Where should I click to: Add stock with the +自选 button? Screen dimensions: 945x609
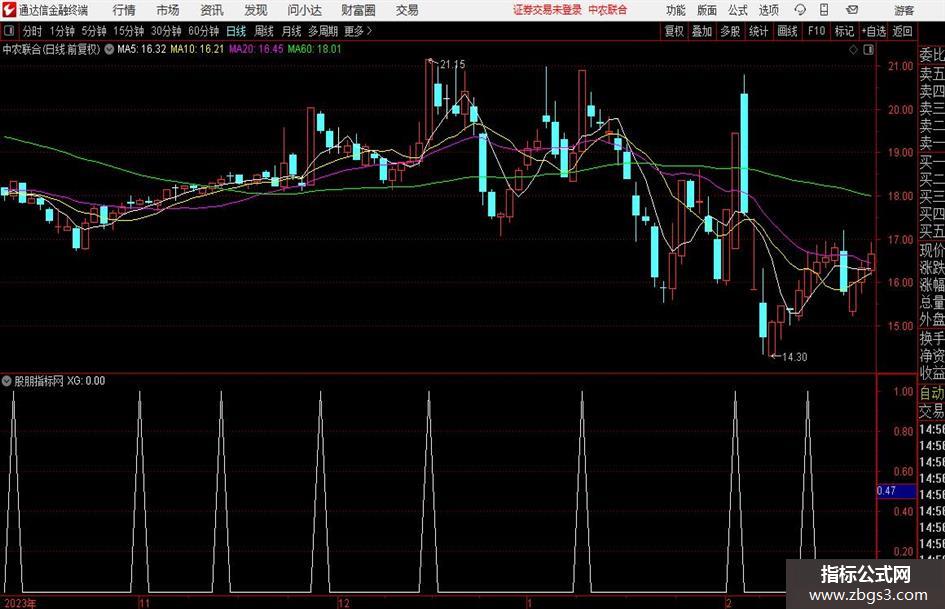point(873,31)
